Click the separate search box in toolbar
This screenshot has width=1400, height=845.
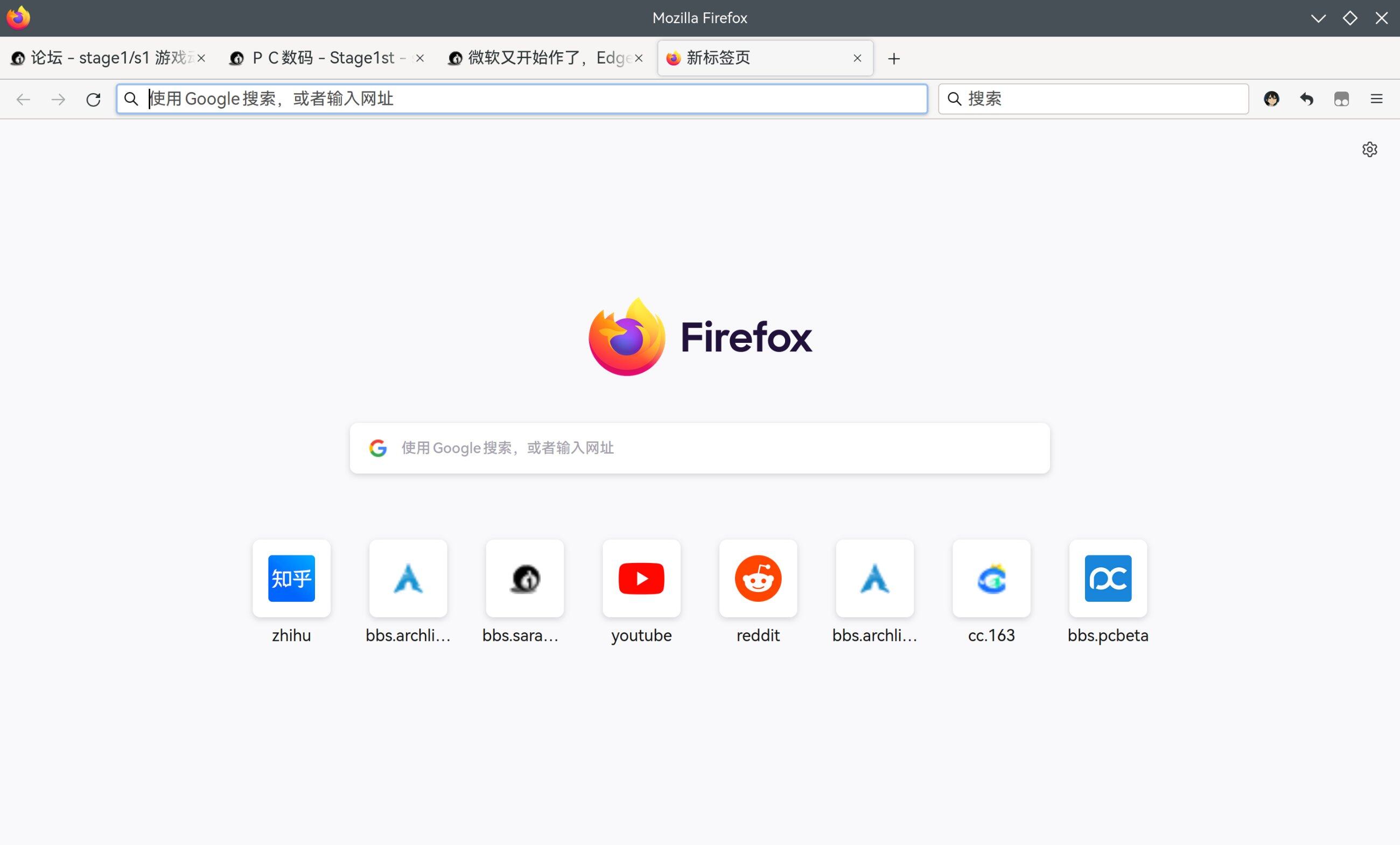tap(1093, 99)
